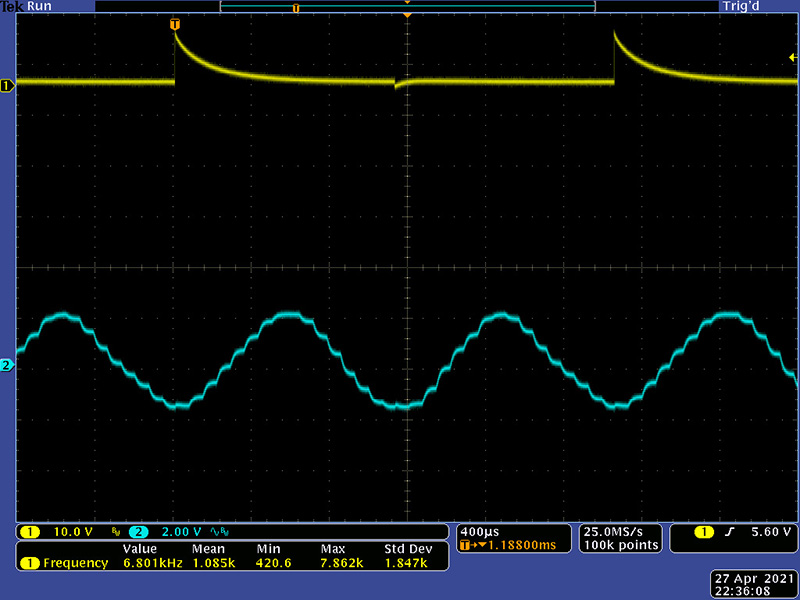Click the Tek Run acquisition status

click(27, 7)
